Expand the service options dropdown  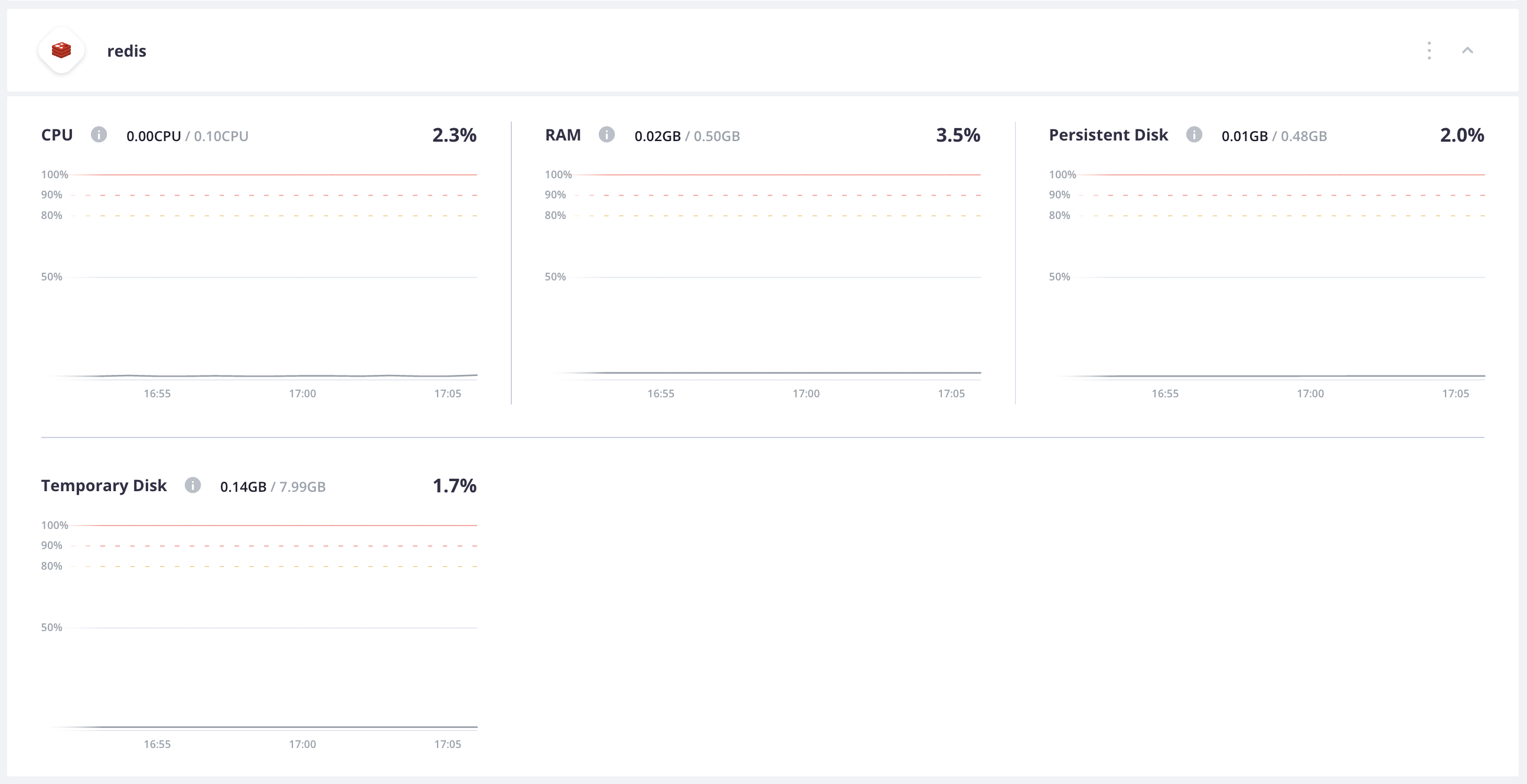1429,50
